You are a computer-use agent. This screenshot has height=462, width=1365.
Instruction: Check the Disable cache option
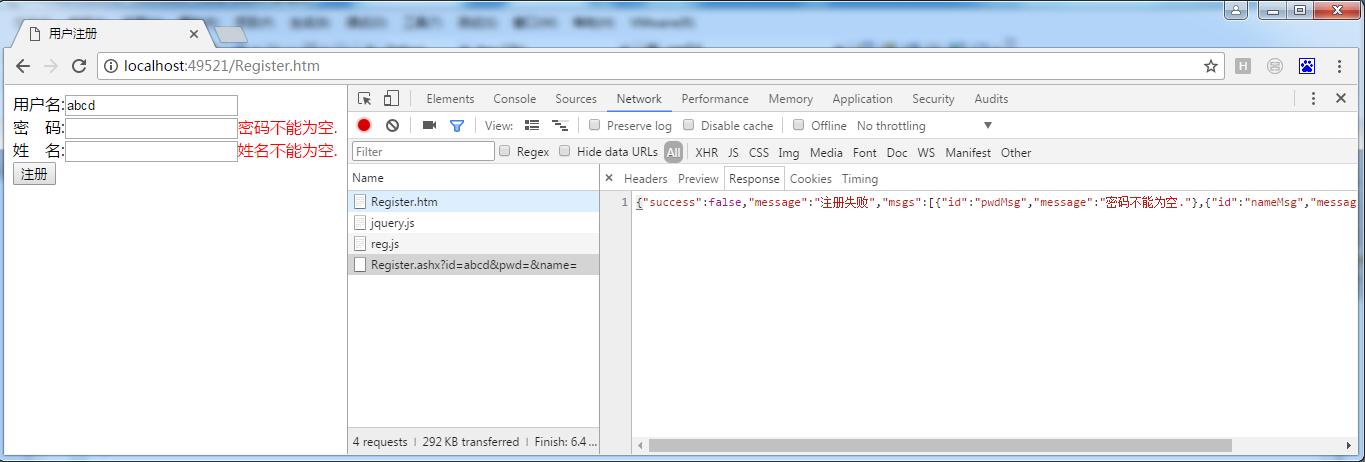689,125
